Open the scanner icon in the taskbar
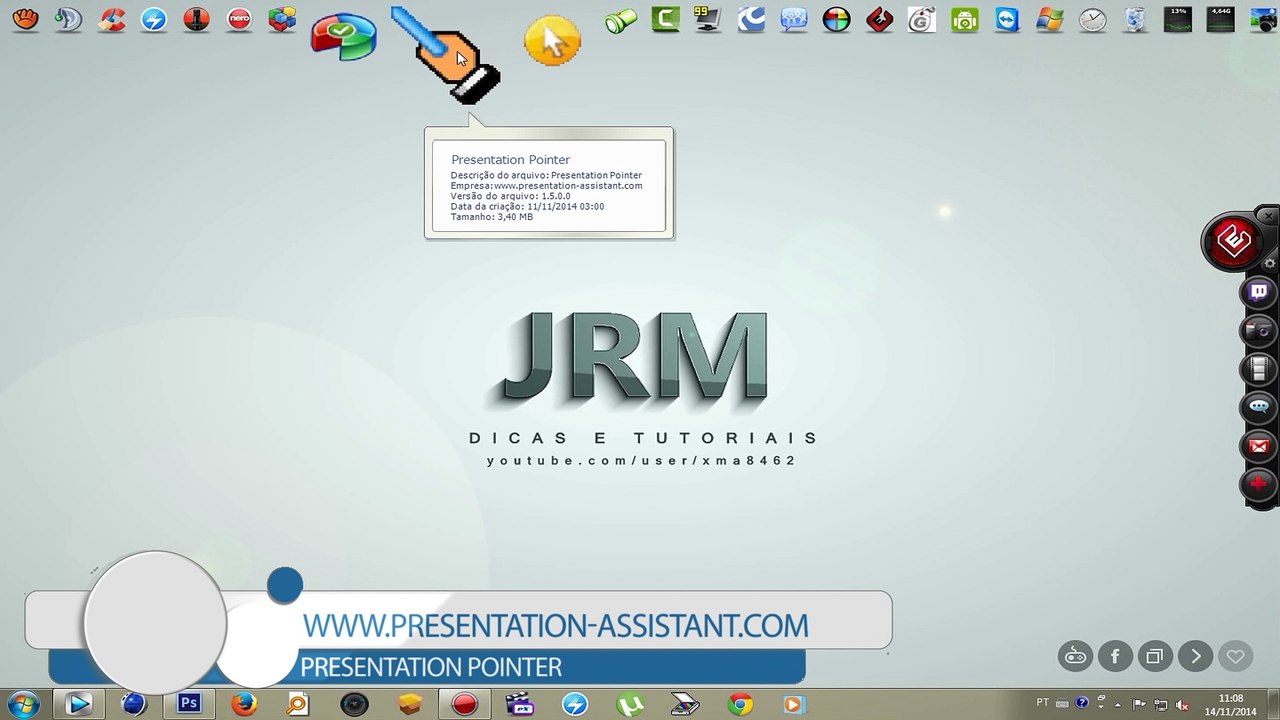This screenshot has width=1280, height=720. tap(685, 704)
